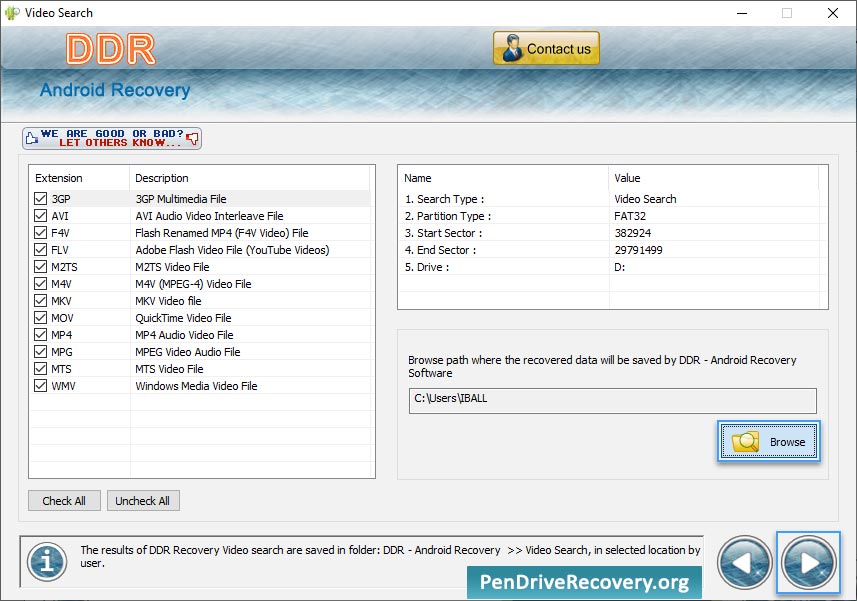Toggle the F4V extension checkbox

pos(40,233)
